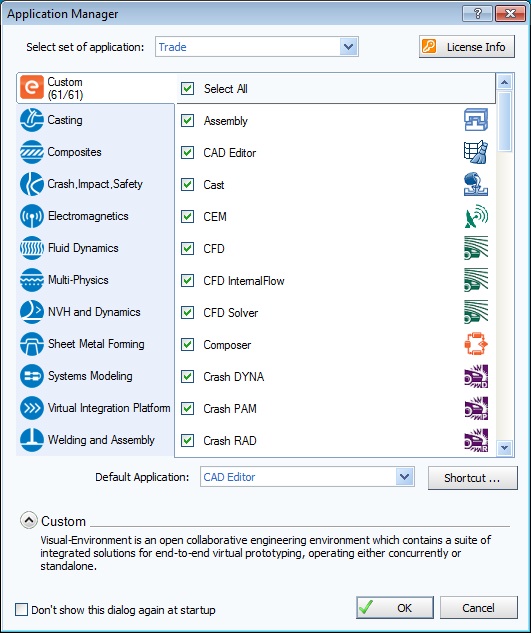Click the CFD application icon
This screenshot has height=633, width=531.
tap(476, 248)
